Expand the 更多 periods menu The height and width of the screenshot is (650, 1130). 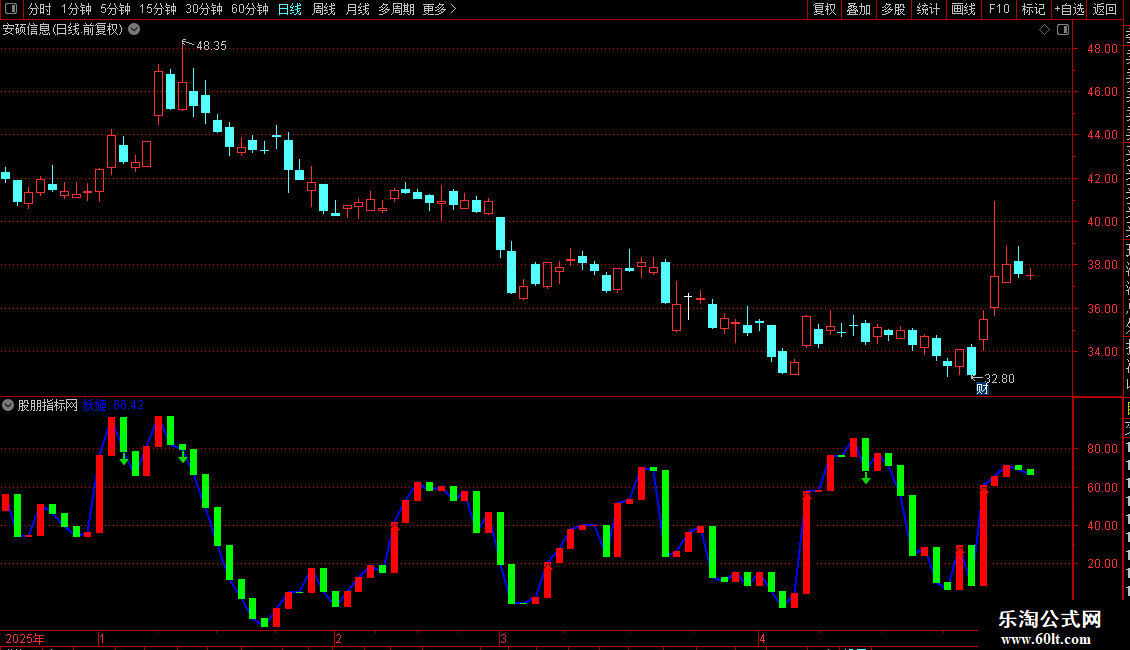(440, 9)
